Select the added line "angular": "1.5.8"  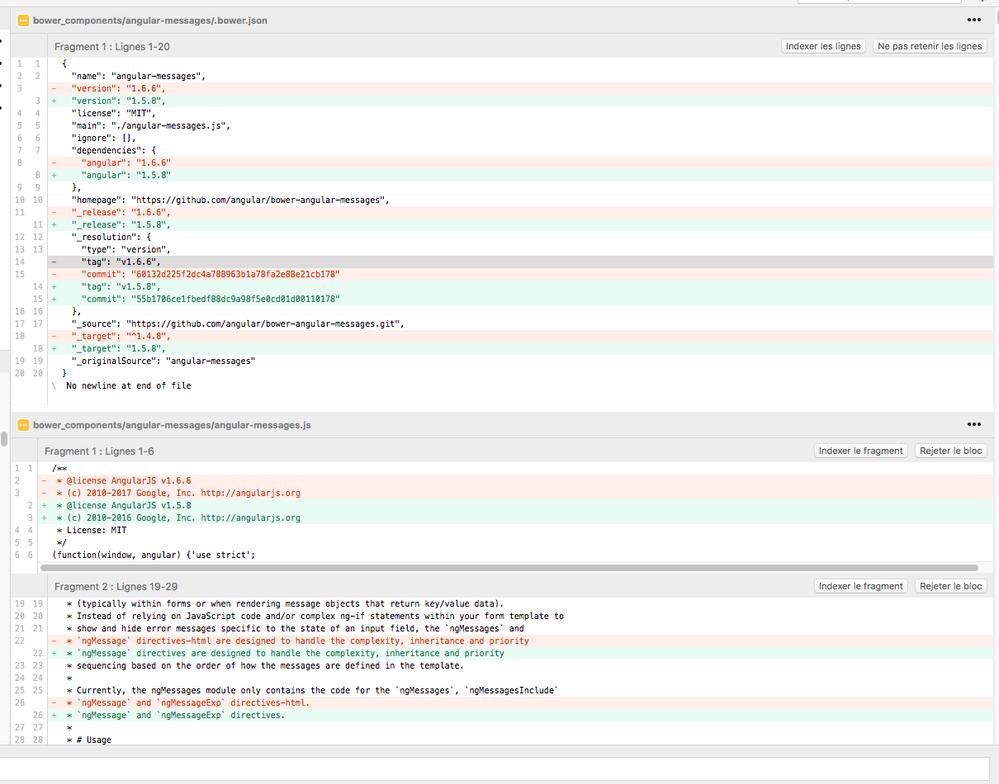[520, 175]
